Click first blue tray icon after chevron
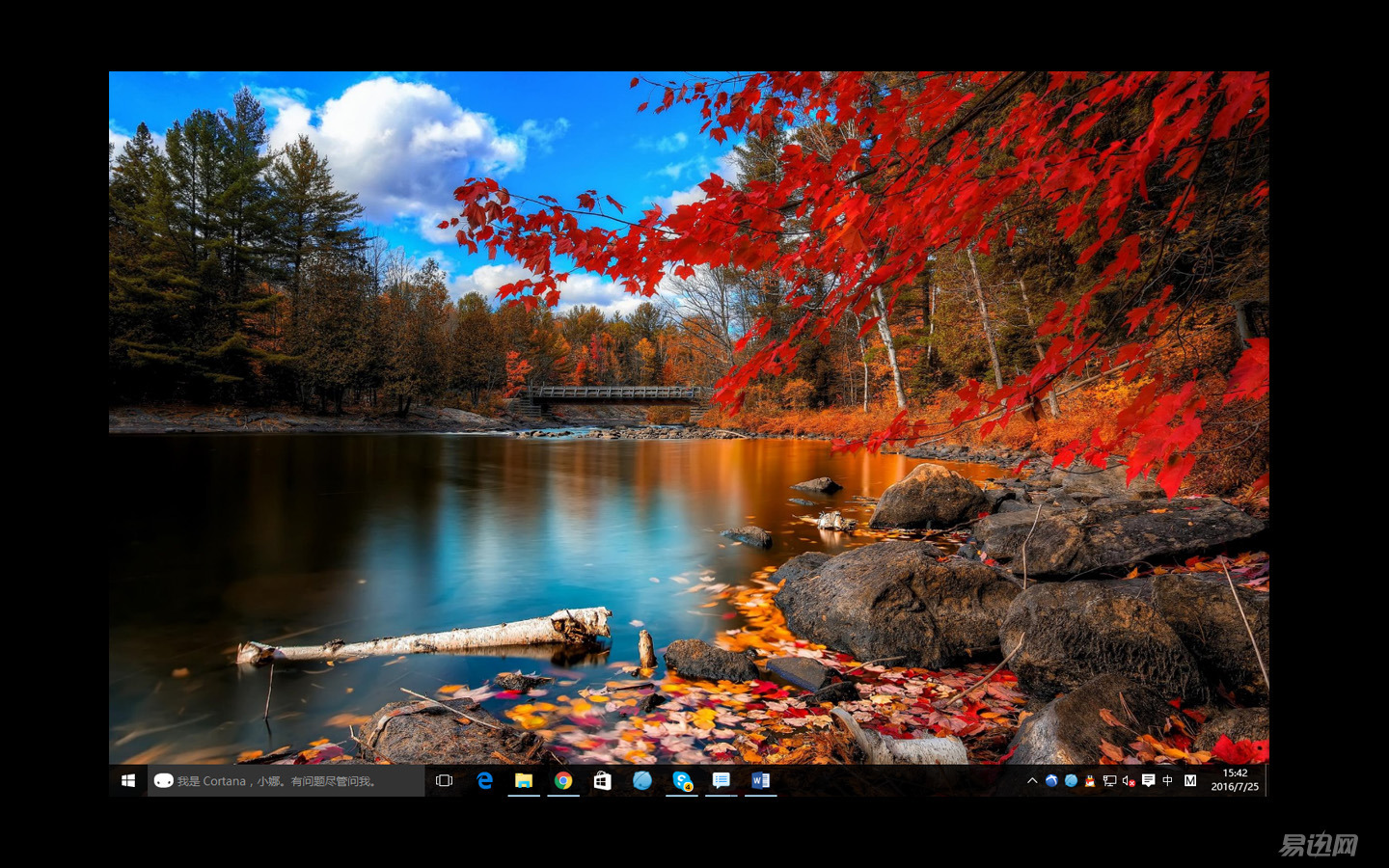The width and height of the screenshot is (1389, 868). pos(1051,781)
